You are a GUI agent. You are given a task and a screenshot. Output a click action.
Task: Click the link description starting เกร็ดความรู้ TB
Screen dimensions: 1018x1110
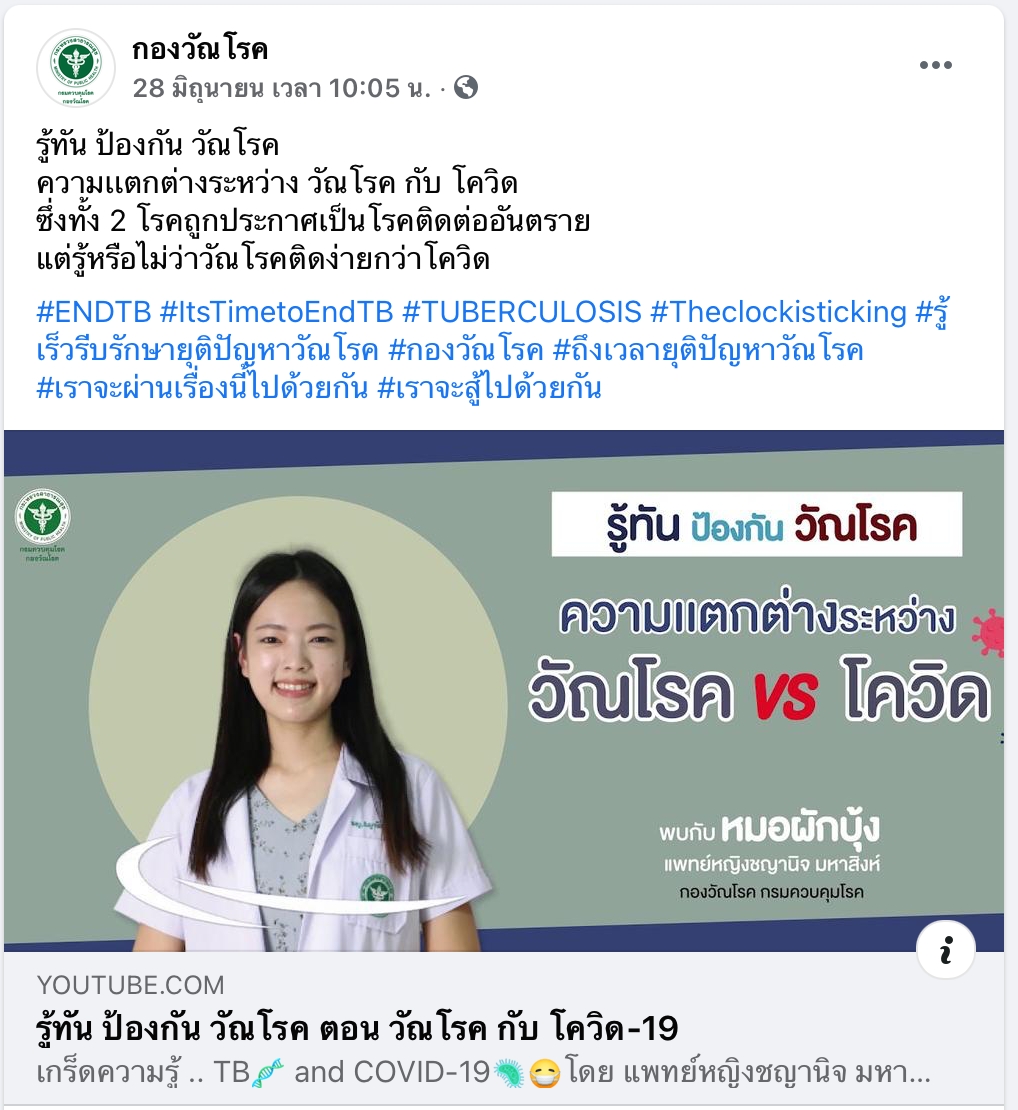(484, 1072)
